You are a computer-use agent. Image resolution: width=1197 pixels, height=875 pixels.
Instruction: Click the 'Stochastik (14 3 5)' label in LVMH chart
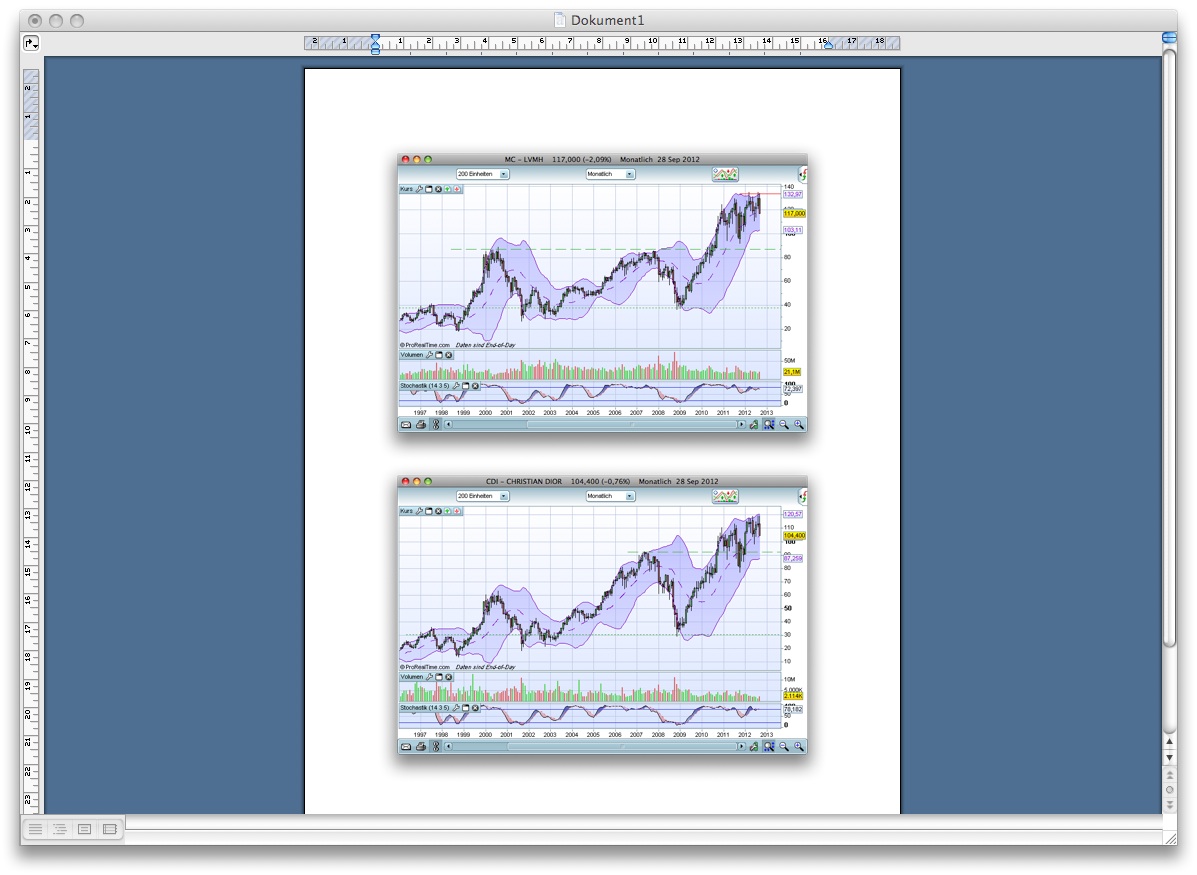point(424,386)
